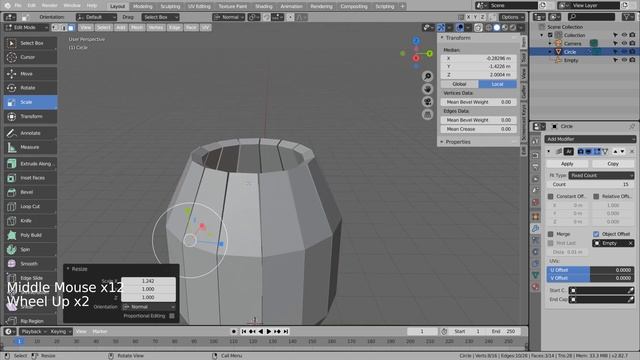Click the Apply modifier button
Screen dimensions: 640x360
click(567, 164)
